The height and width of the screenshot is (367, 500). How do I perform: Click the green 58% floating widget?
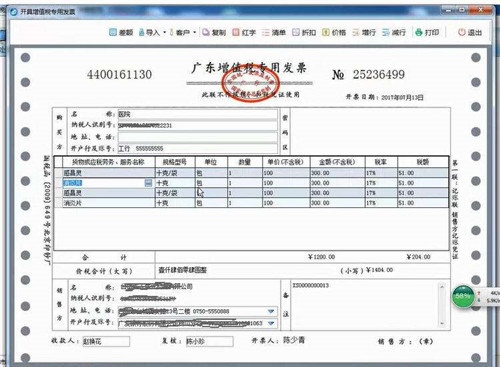point(463,296)
